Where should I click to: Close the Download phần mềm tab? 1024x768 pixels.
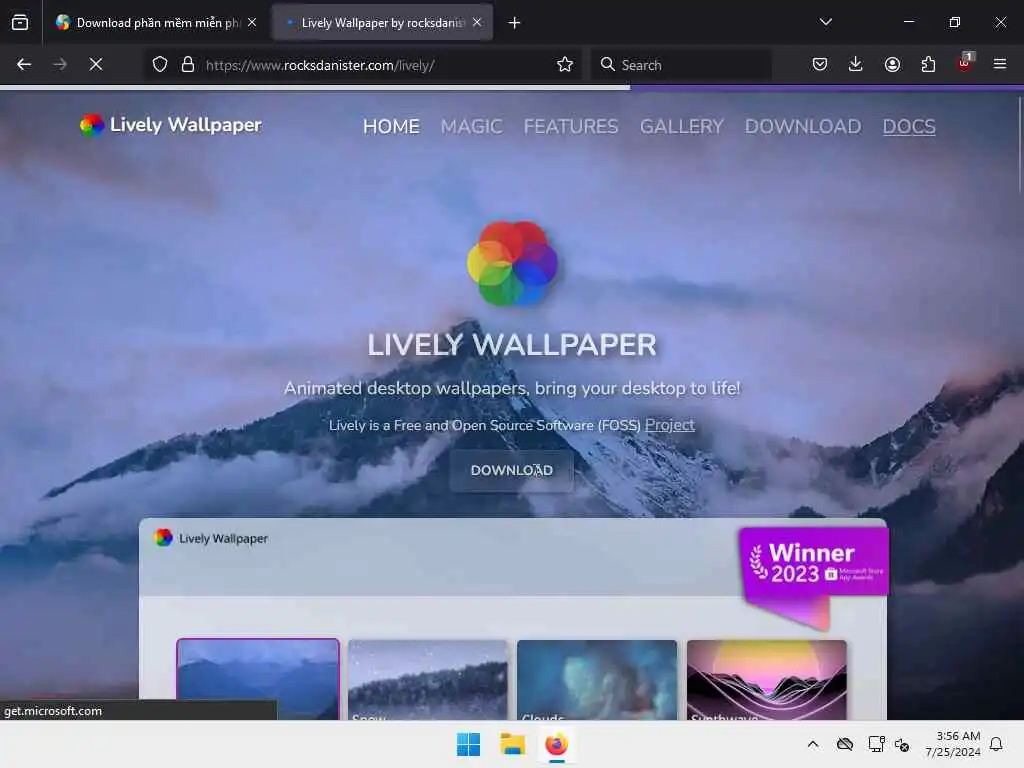click(x=251, y=22)
